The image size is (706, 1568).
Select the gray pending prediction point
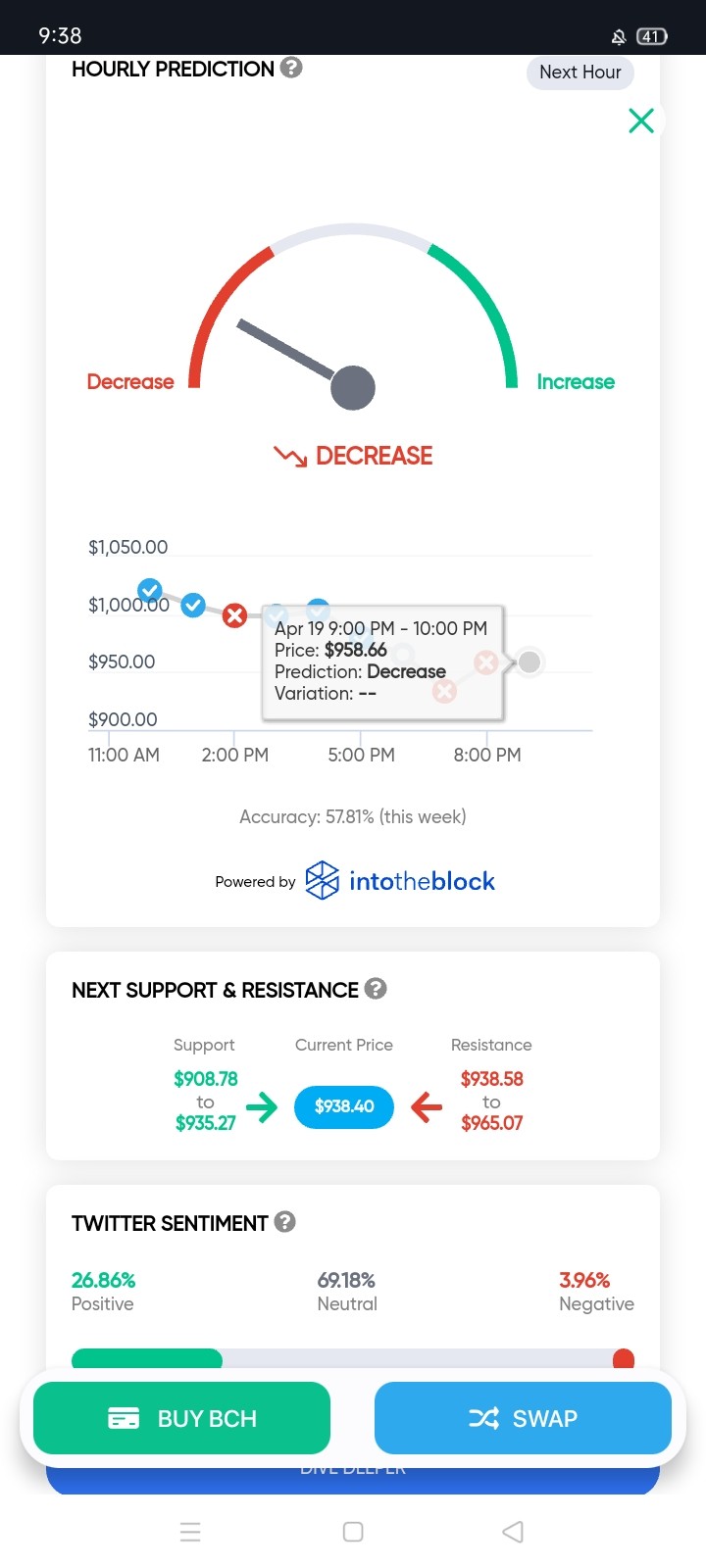pos(529,662)
